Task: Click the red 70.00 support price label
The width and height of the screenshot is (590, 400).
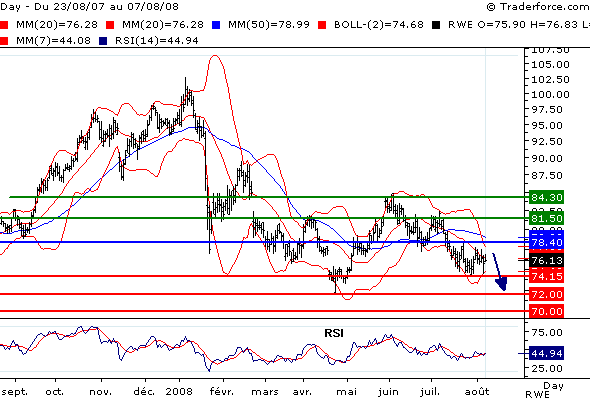Action: (x=546, y=312)
